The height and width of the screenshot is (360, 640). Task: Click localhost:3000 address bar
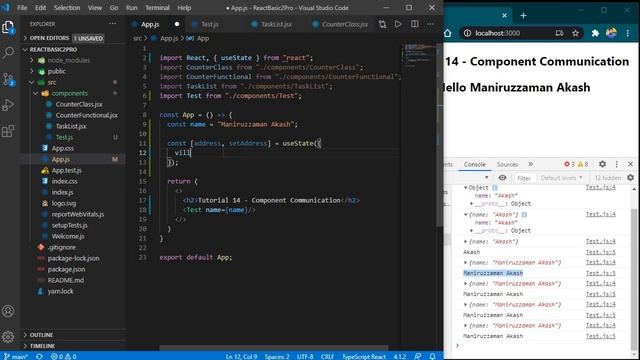[x=497, y=33]
